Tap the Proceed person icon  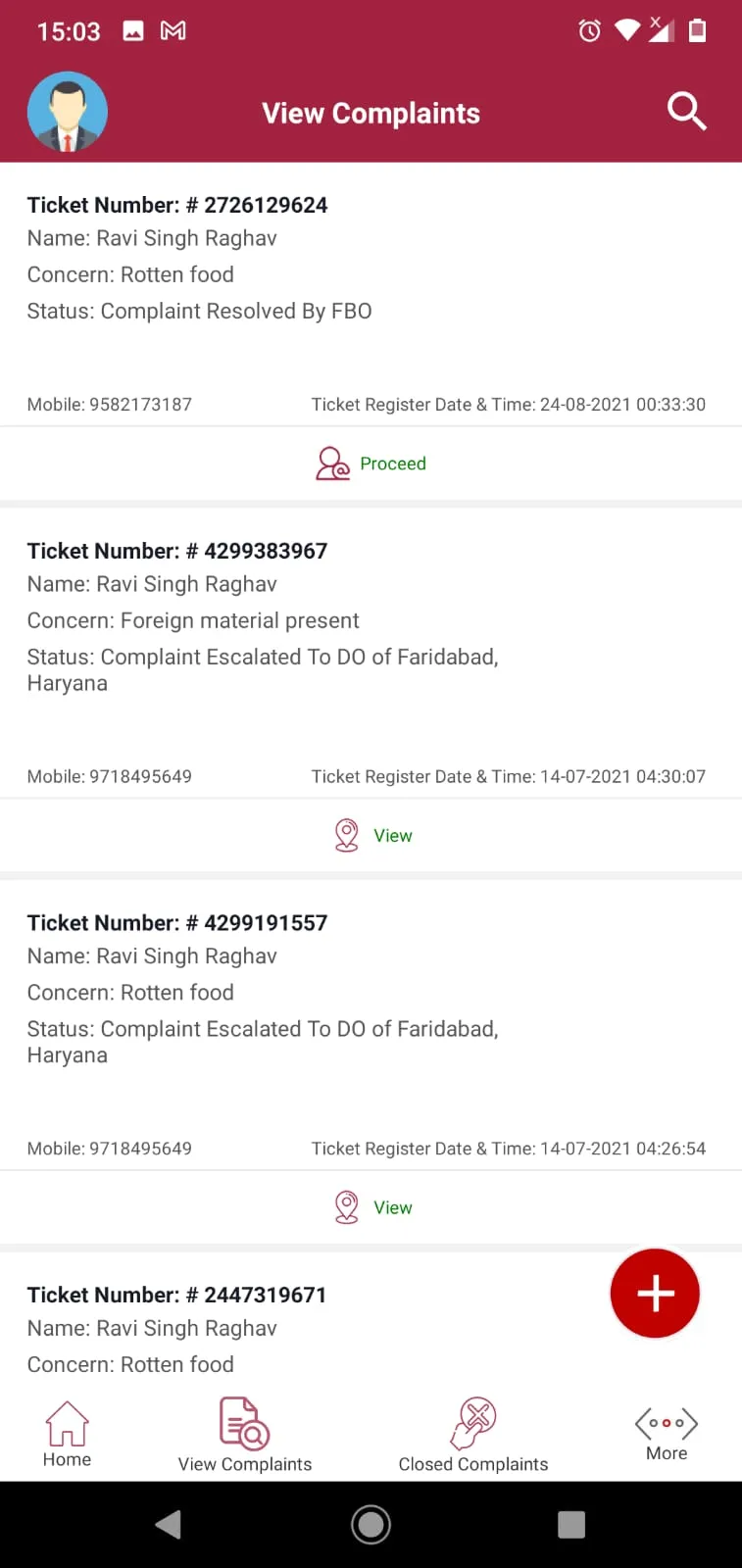click(x=332, y=464)
